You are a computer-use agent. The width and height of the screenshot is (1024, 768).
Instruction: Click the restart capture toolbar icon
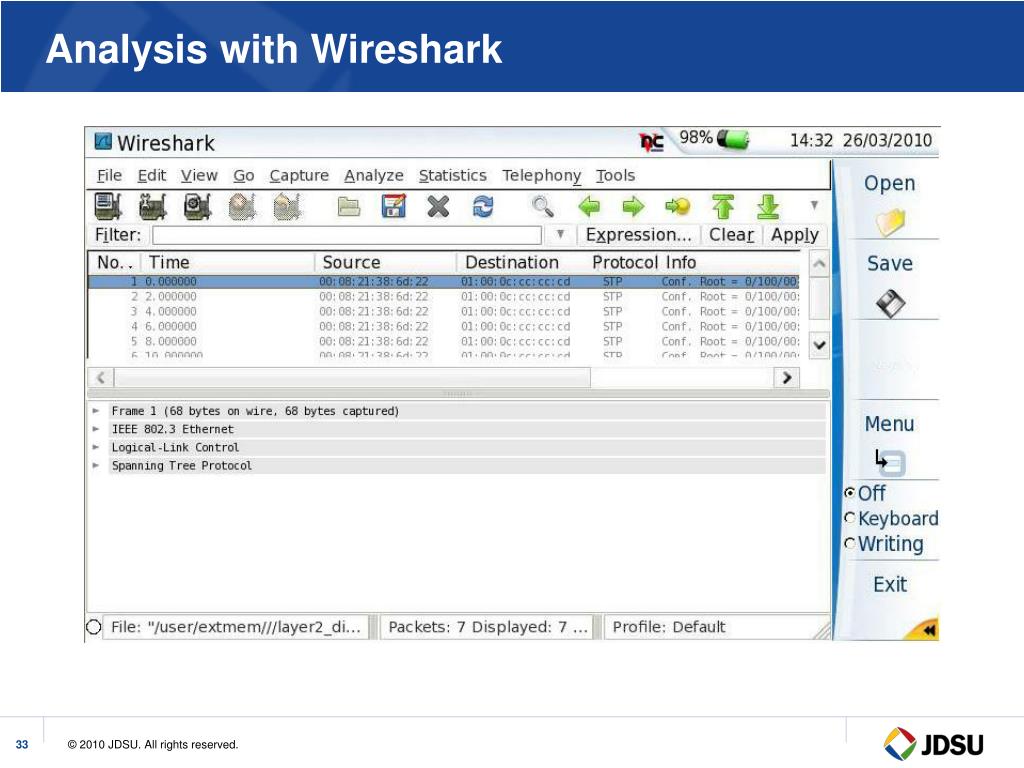(287, 206)
